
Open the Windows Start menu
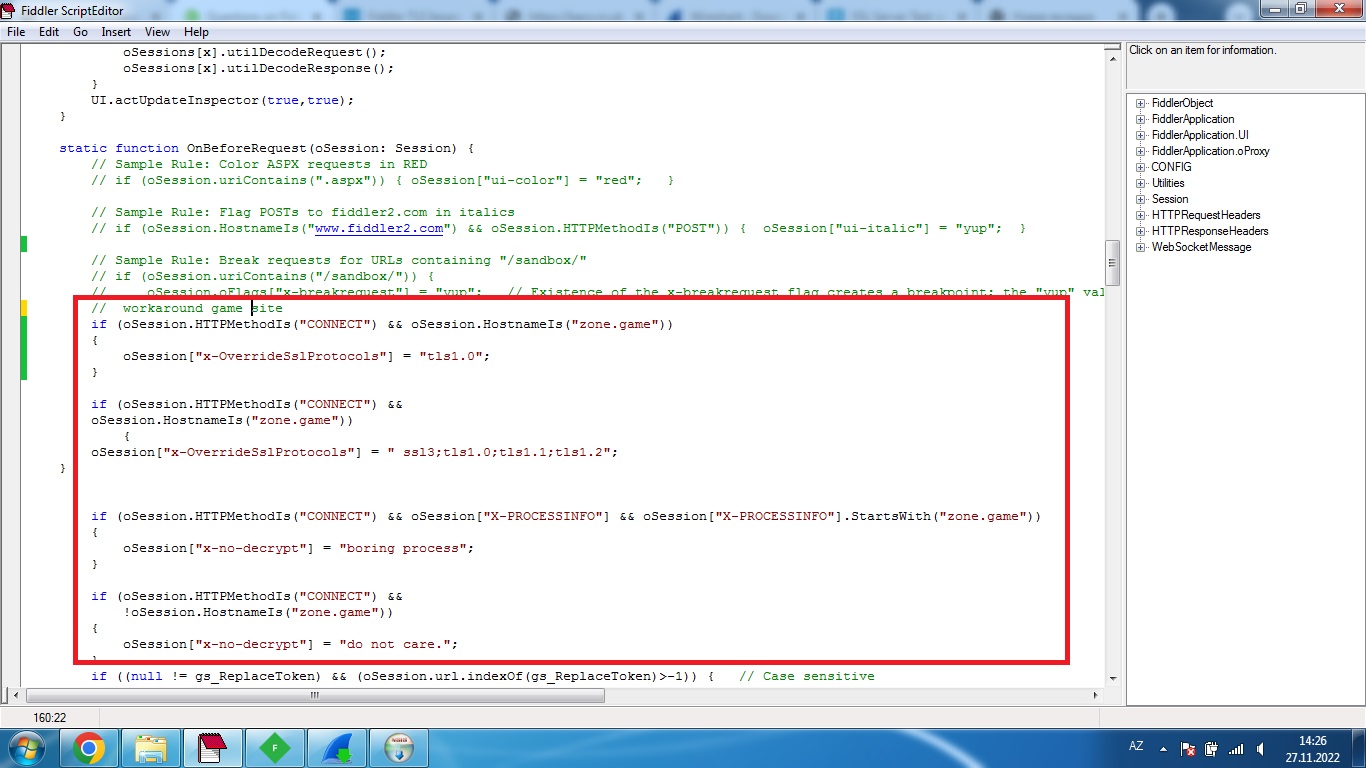[27, 748]
